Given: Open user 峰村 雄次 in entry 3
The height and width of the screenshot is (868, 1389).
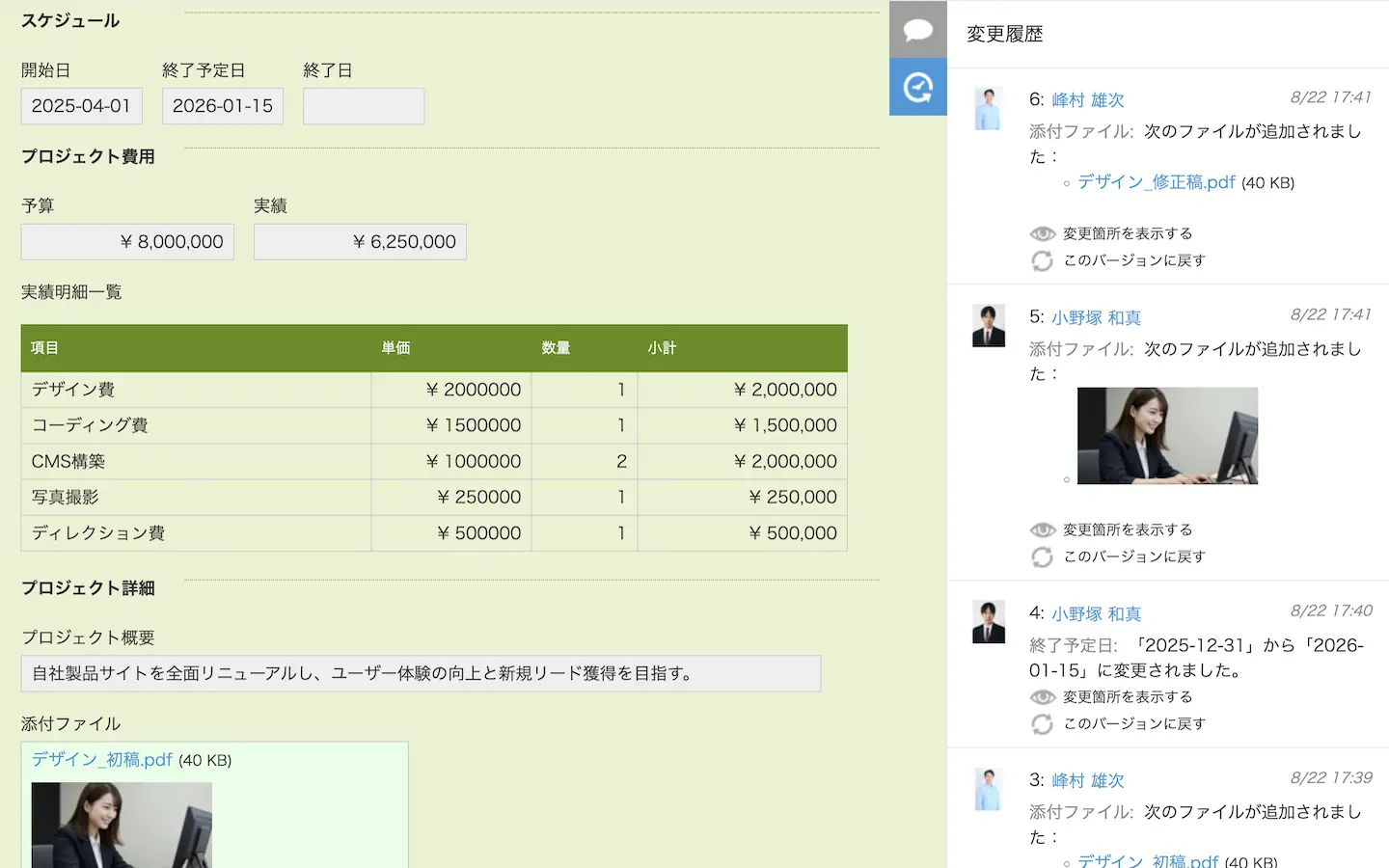Looking at the screenshot, I should click(x=1087, y=780).
